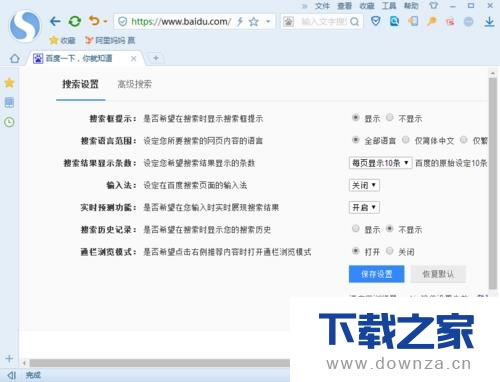Open 每页显示10条 results dropdown
This screenshot has height=382, width=500.
[x=380, y=163]
